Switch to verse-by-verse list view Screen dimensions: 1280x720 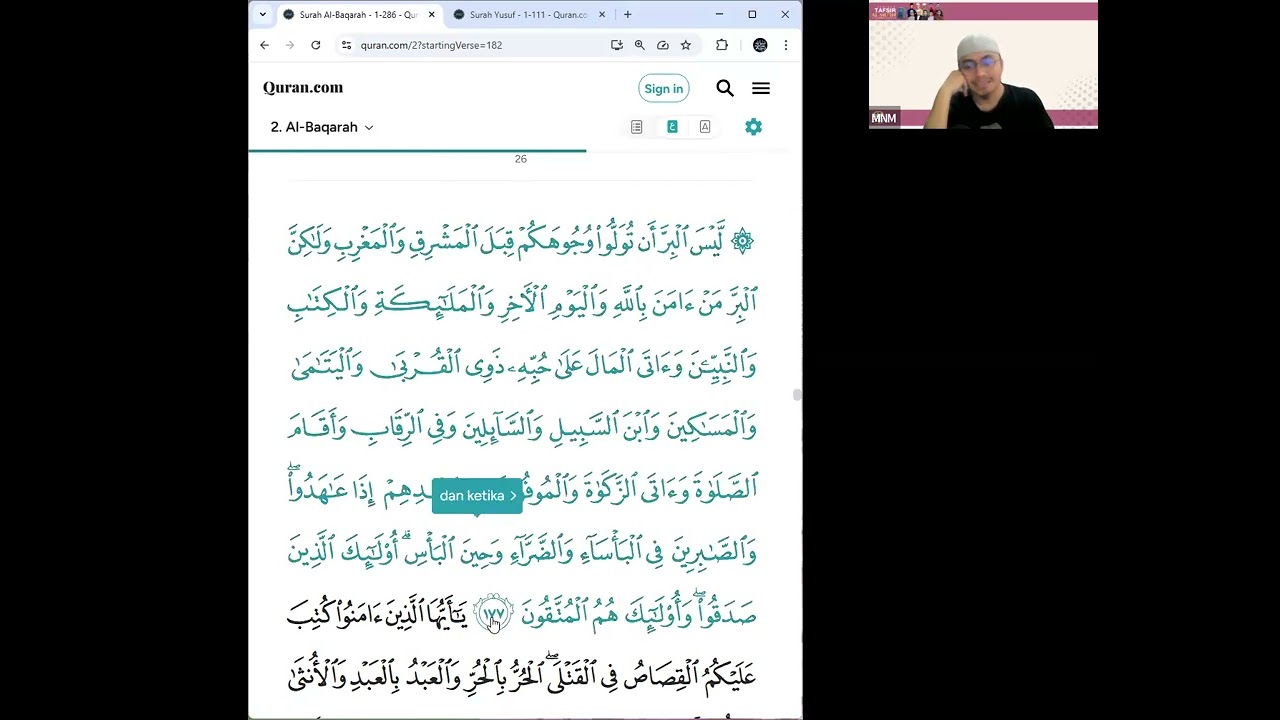(x=637, y=127)
